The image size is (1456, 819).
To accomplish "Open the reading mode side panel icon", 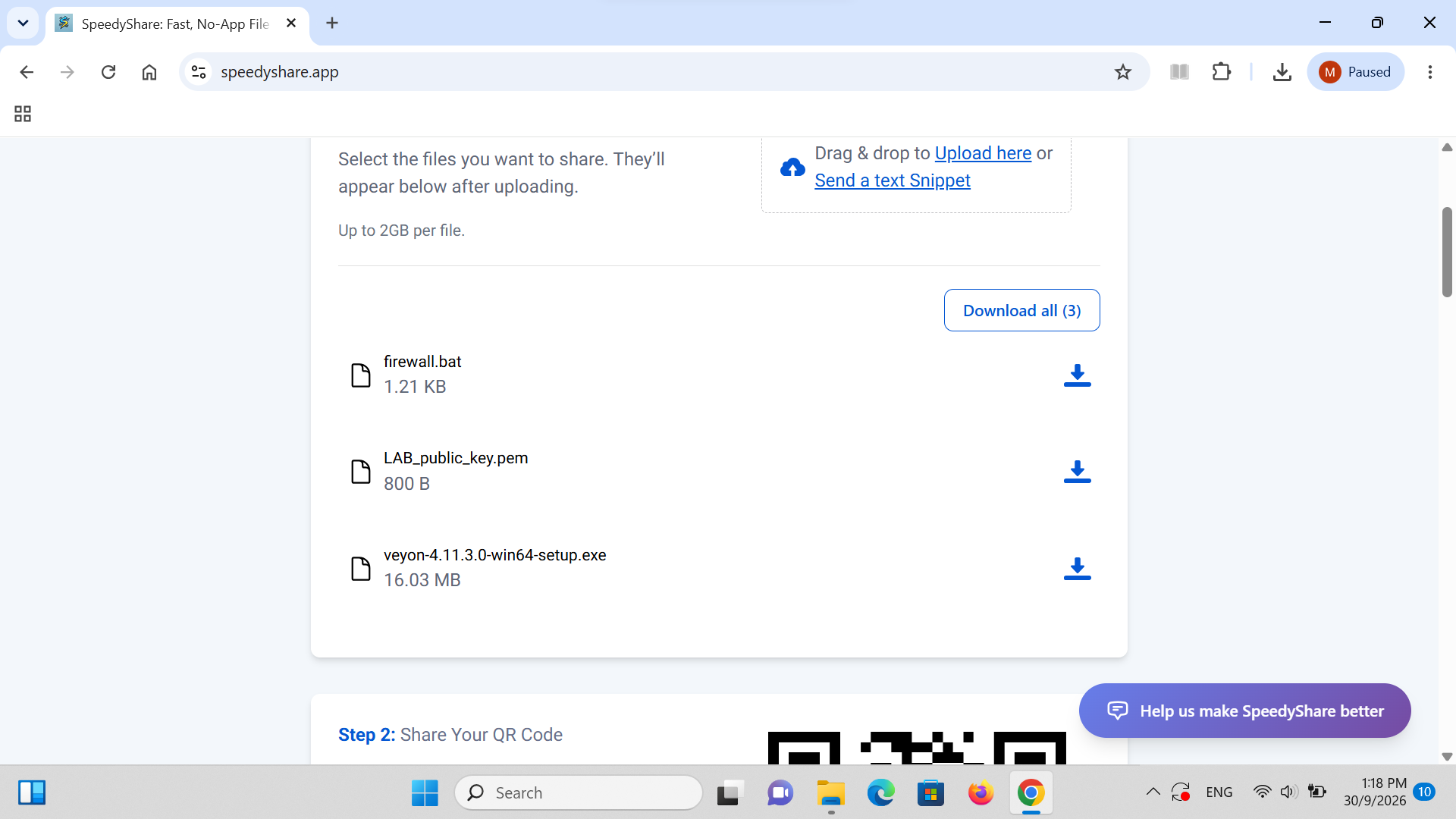I will click(1179, 72).
